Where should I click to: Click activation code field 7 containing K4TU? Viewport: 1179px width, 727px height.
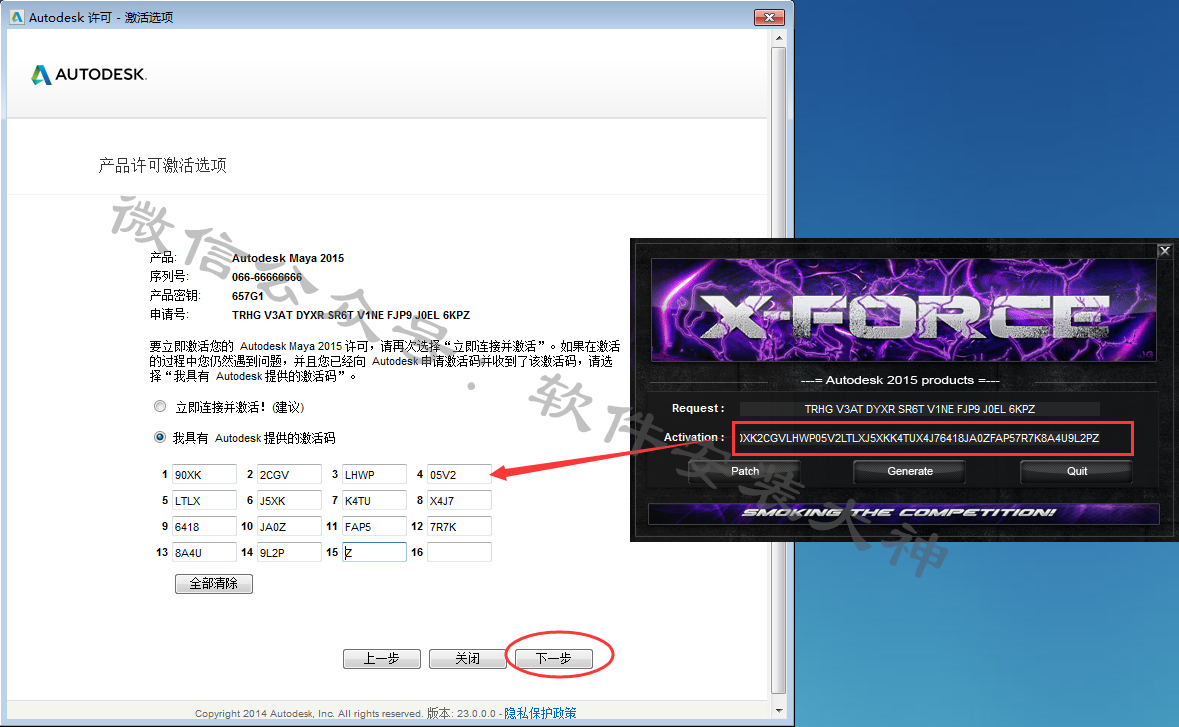(x=374, y=500)
